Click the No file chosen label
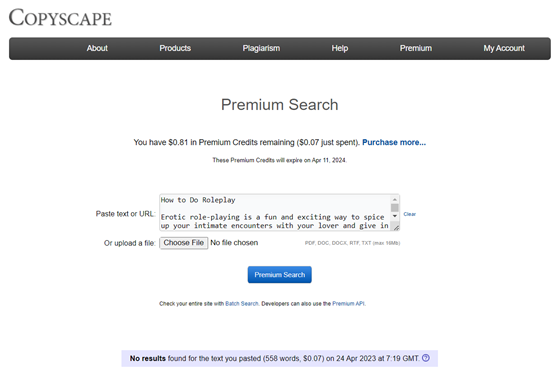 pos(234,243)
